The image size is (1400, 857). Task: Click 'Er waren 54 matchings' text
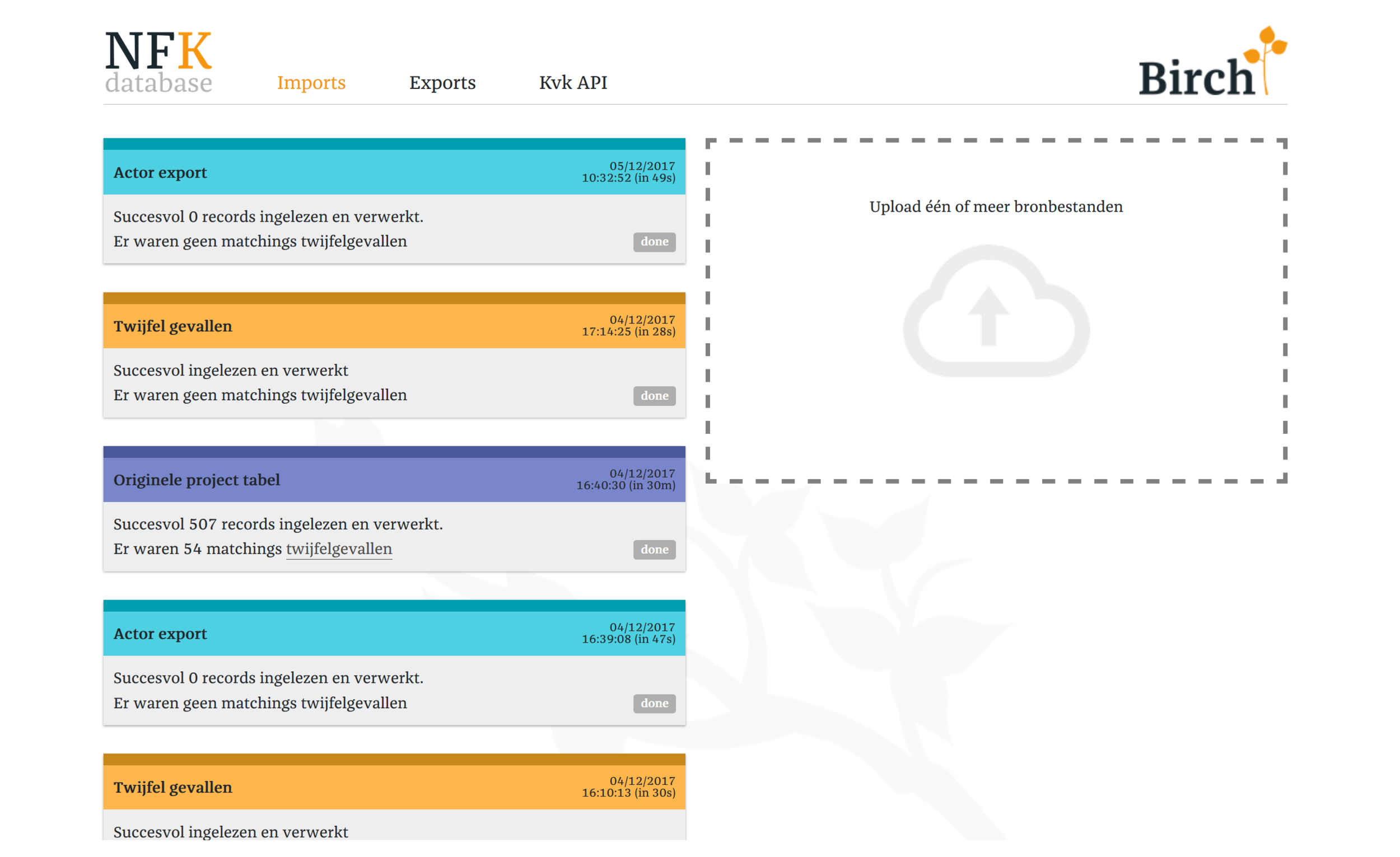tap(197, 549)
